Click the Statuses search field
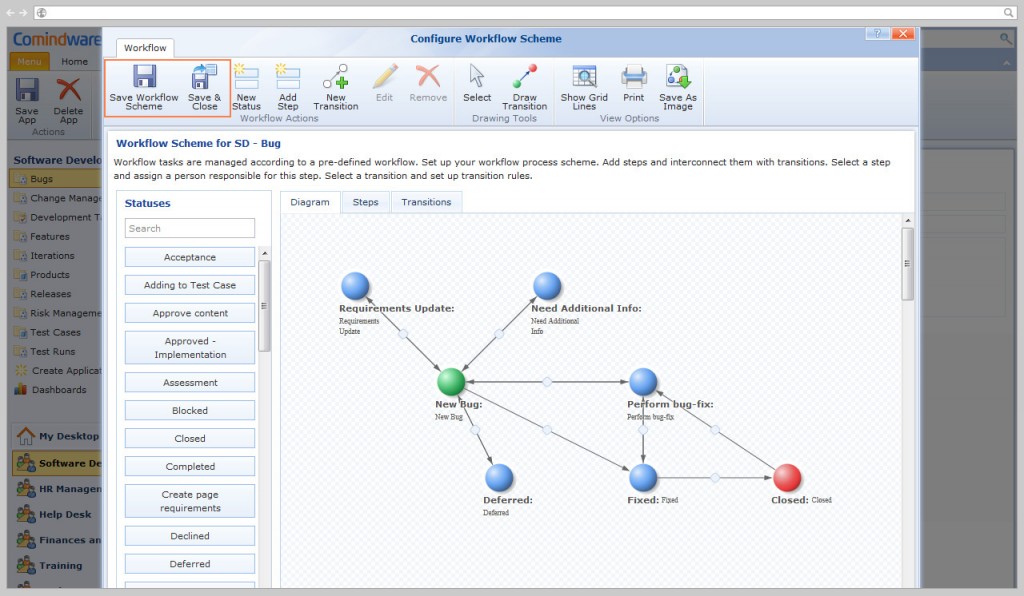This screenshot has width=1024, height=596. [x=190, y=228]
